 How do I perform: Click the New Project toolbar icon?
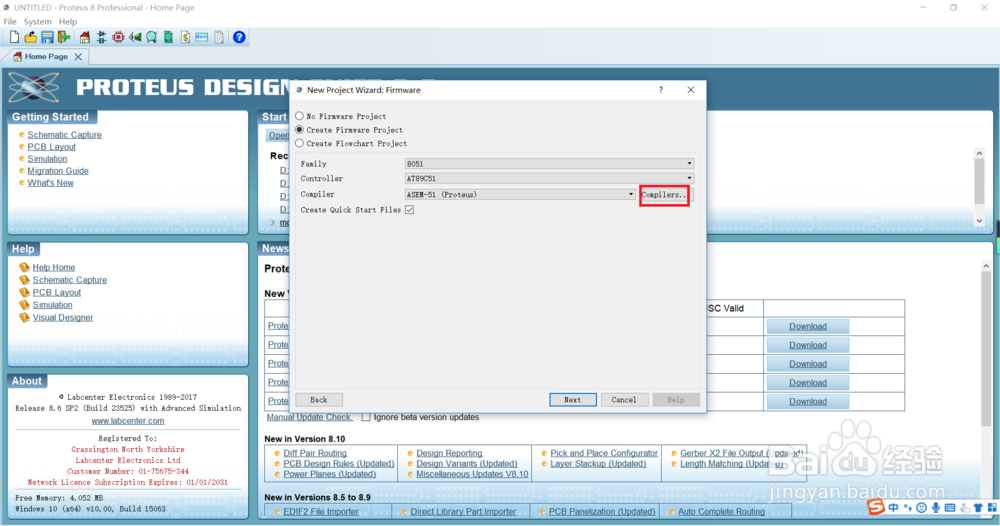tap(14, 38)
